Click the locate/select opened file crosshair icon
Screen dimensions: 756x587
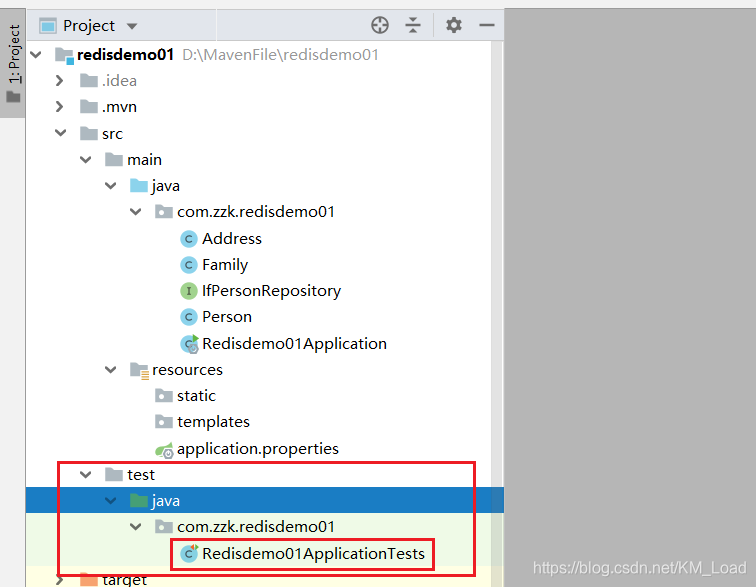click(380, 25)
